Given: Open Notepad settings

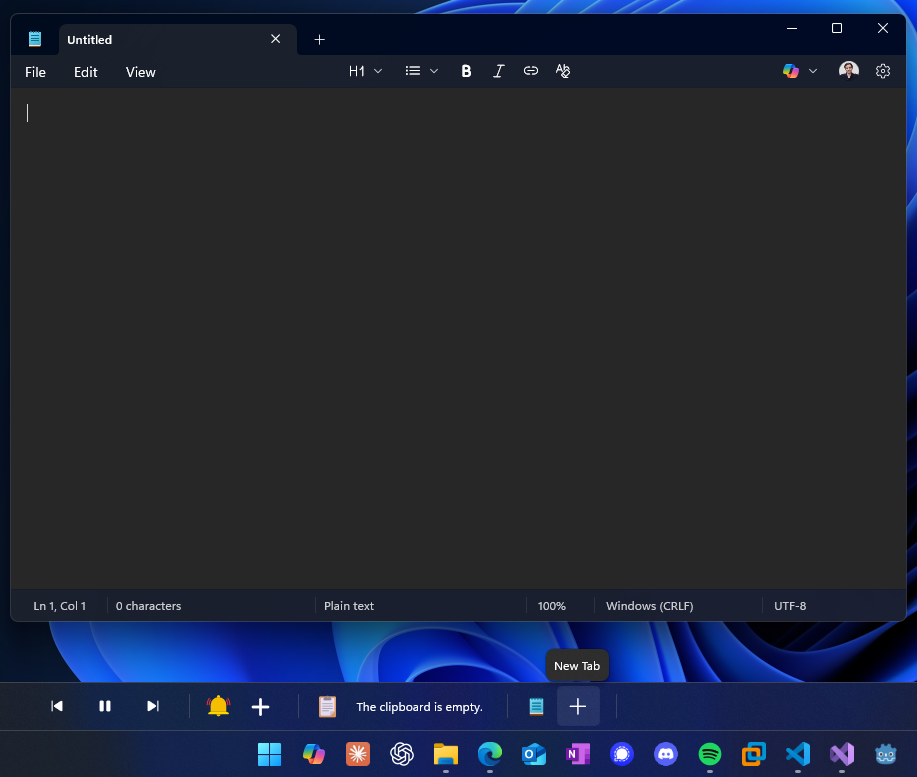Looking at the screenshot, I should point(882,71).
